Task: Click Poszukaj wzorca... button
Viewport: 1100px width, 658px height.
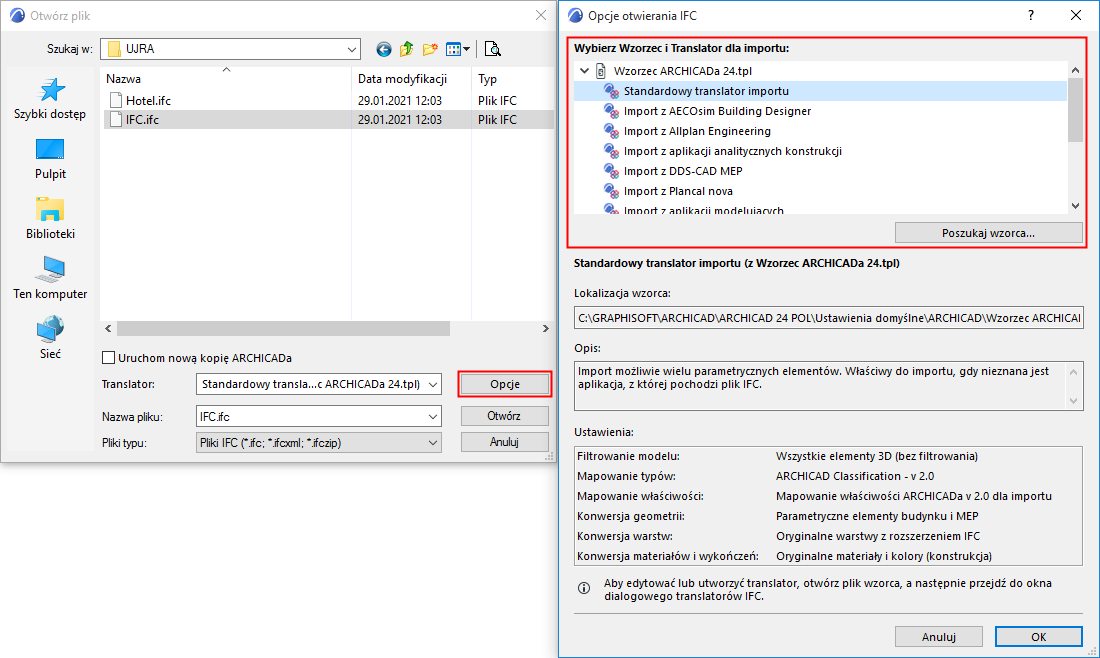Action: [x=988, y=233]
